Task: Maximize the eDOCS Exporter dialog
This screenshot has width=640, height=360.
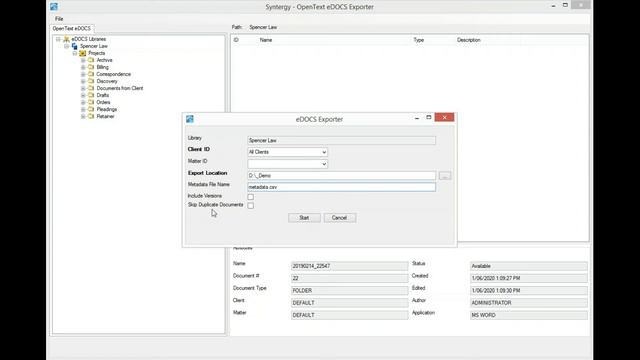Action: (x=429, y=118)
